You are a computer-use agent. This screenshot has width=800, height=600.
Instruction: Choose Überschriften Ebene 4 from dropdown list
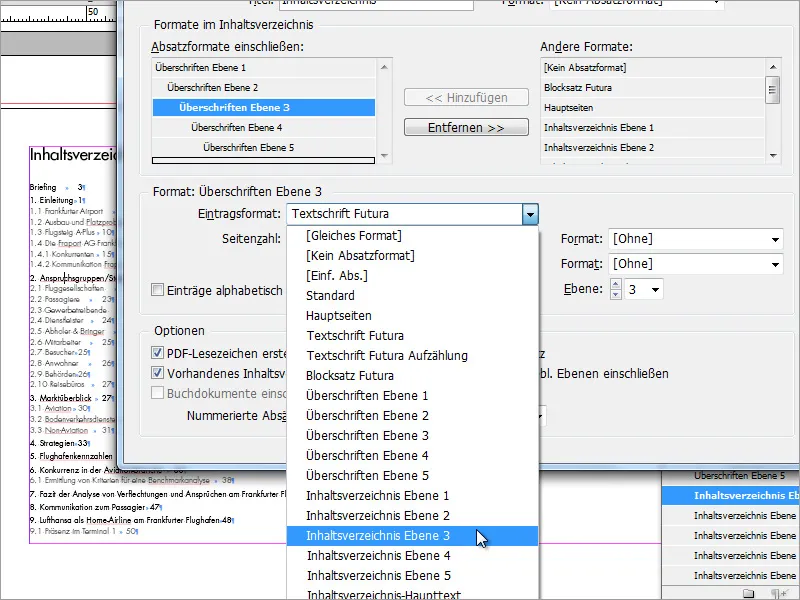412,456
